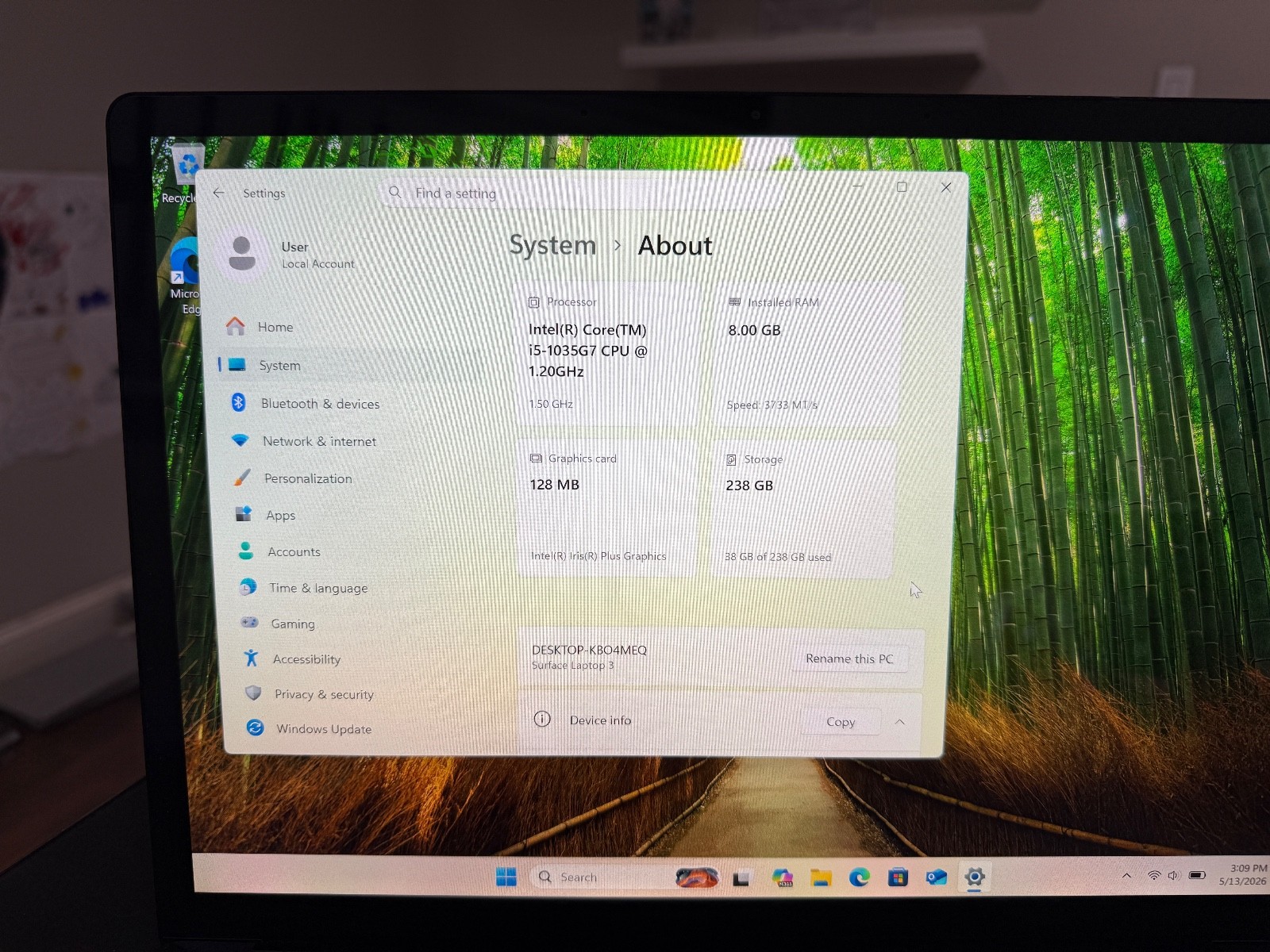Viewport: 1270px width, 952px height.
Task: Open Microsoft Store from the taskbar
Action: click(898, 877)
